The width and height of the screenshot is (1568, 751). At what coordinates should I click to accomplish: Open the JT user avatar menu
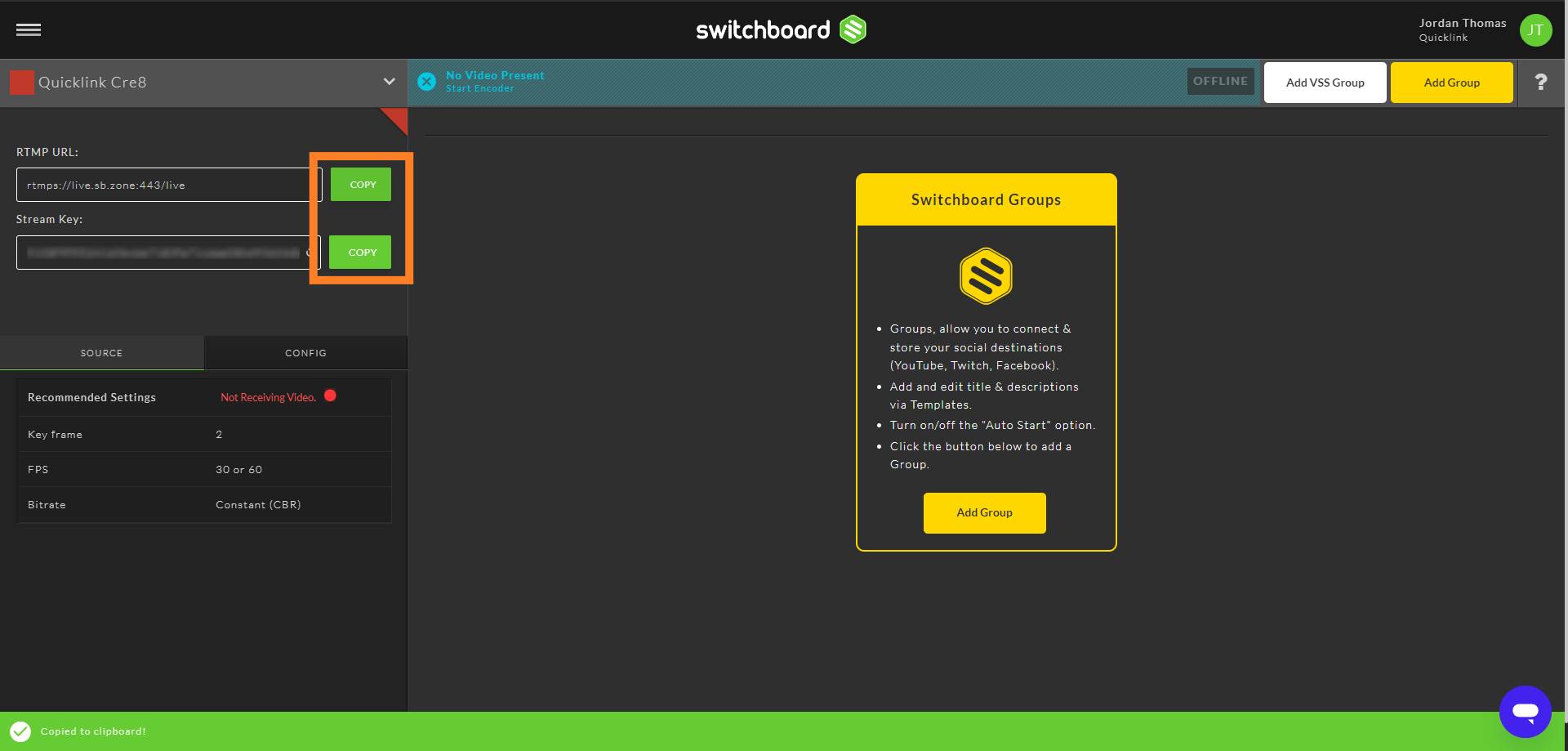(x=1535, y=30)
